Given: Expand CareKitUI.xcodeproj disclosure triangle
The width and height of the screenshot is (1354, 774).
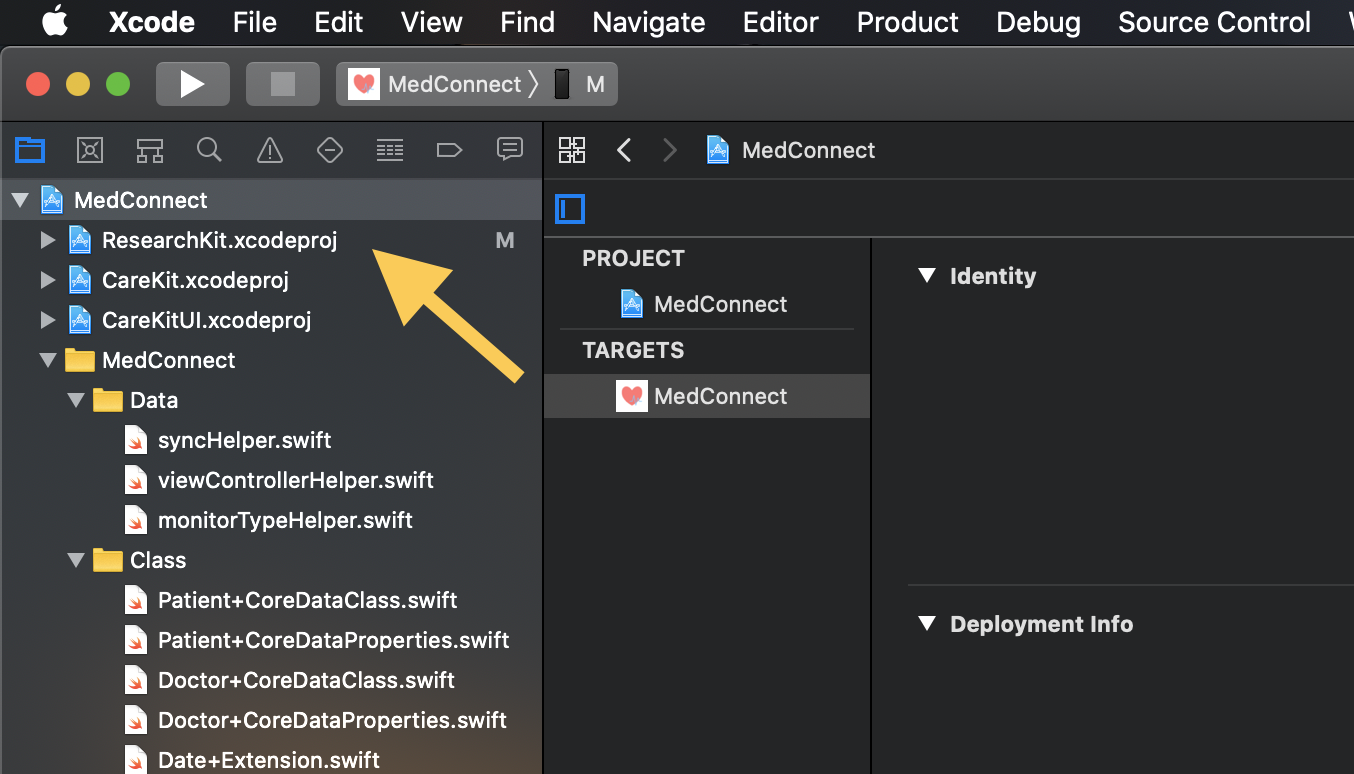Looking at the screenshot, I should coord(47,320).
